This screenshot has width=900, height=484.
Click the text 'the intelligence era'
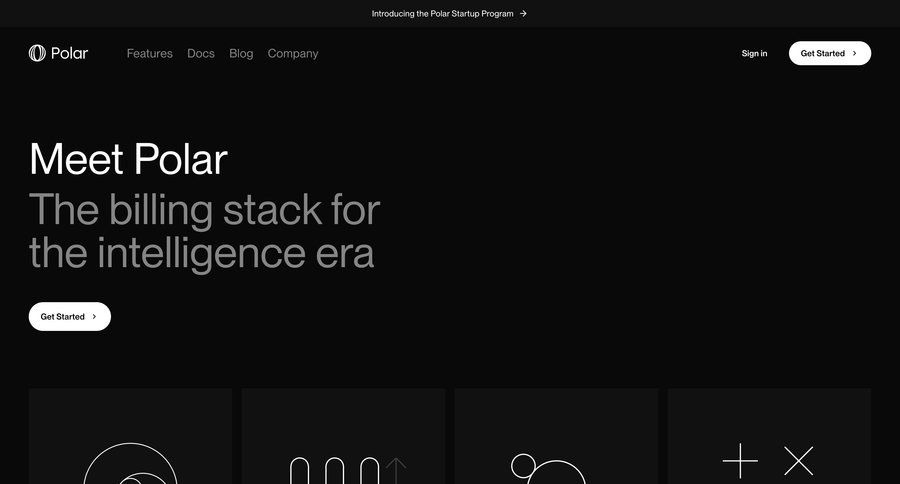(201, 254)
